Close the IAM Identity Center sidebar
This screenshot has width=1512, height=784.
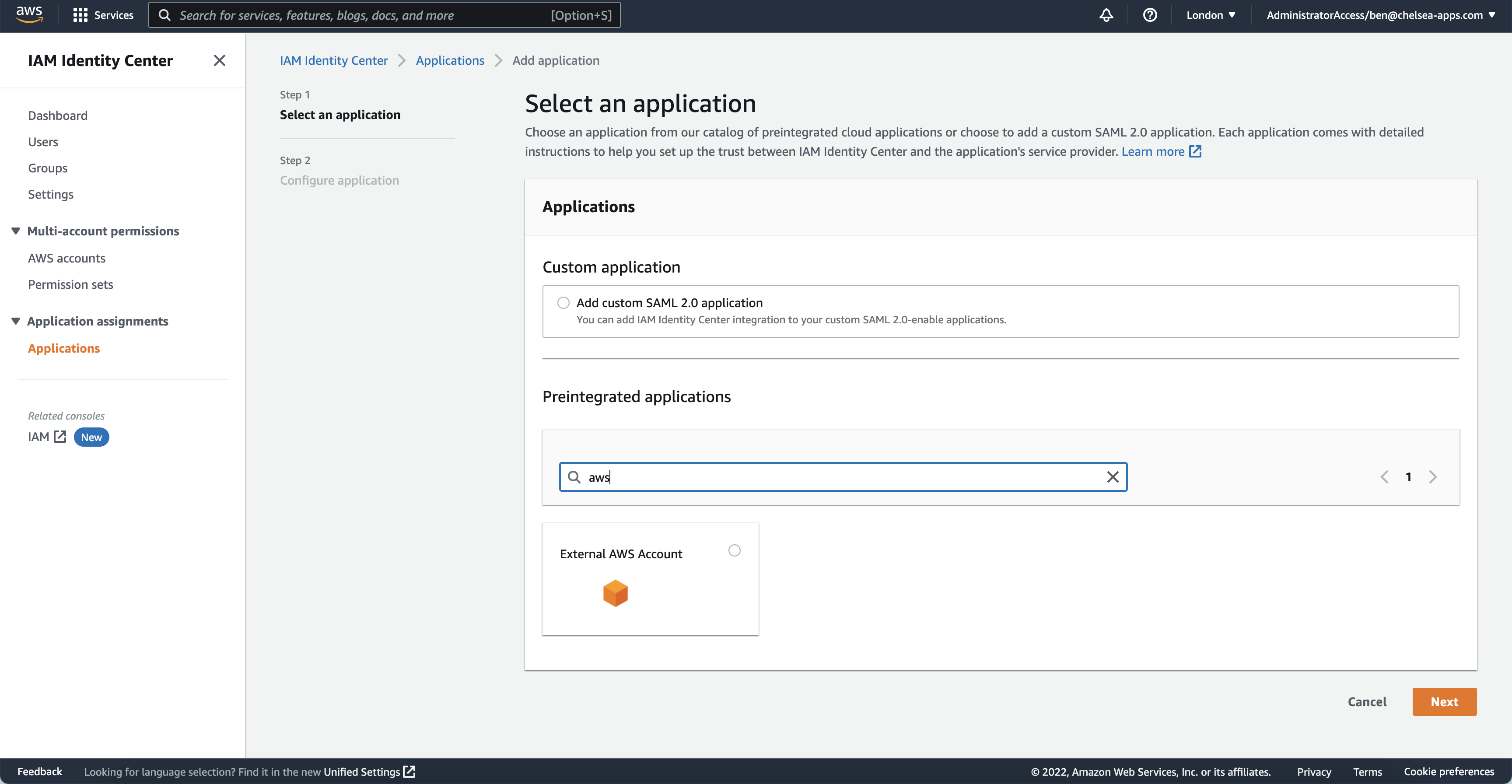click(x=220, y=60)
